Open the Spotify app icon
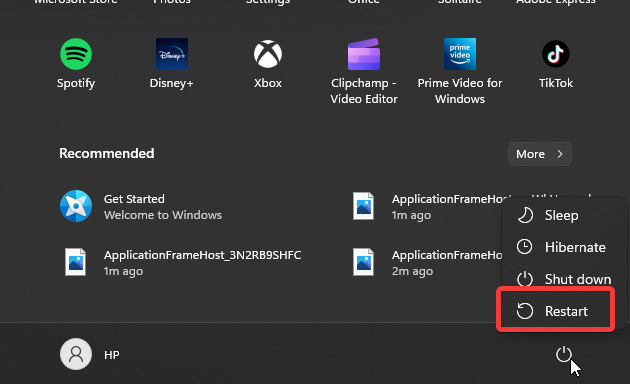630x384 pixels. click(76, 54)
